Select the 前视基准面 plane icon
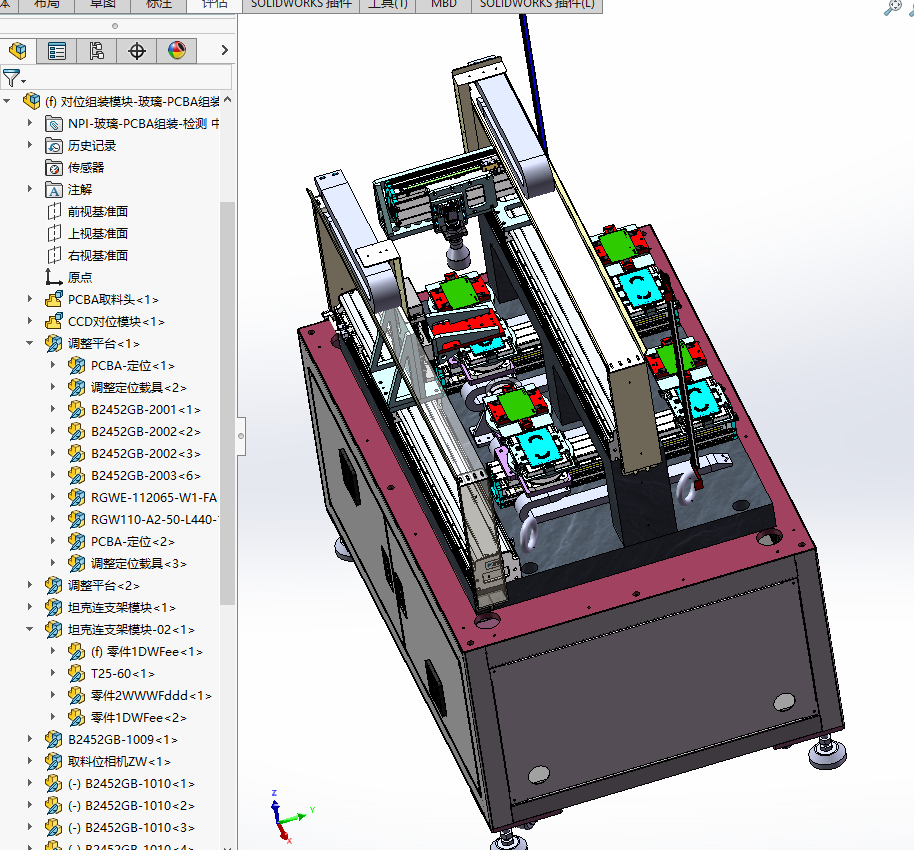 point(54,212)
